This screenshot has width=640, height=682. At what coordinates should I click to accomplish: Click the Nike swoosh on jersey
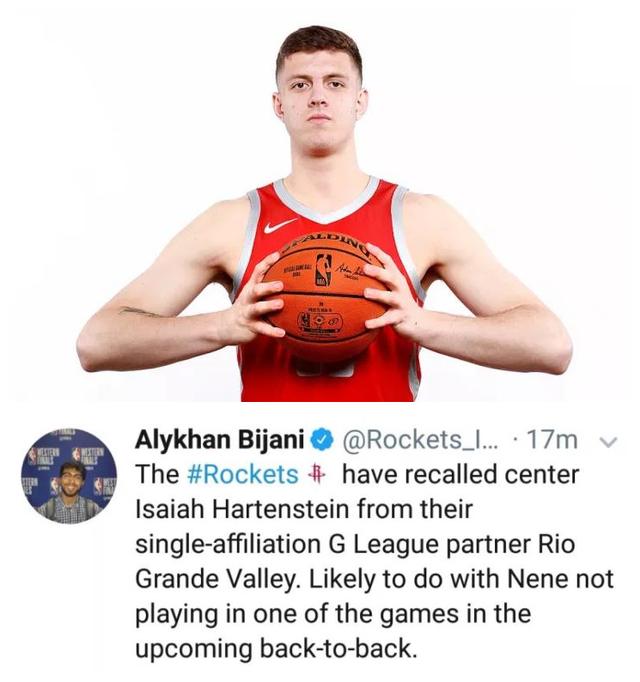(x=279, y=225)
